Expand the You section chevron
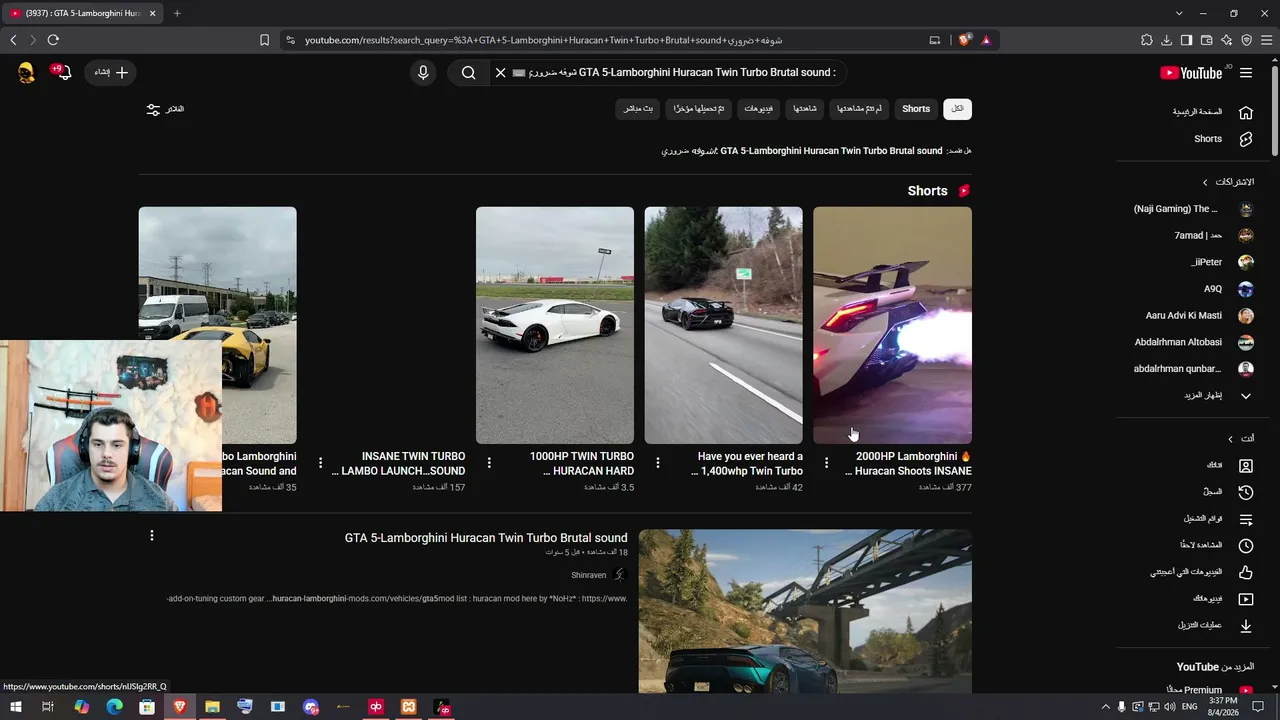This screenshot has width=1280, height=720. [1230, 439]
